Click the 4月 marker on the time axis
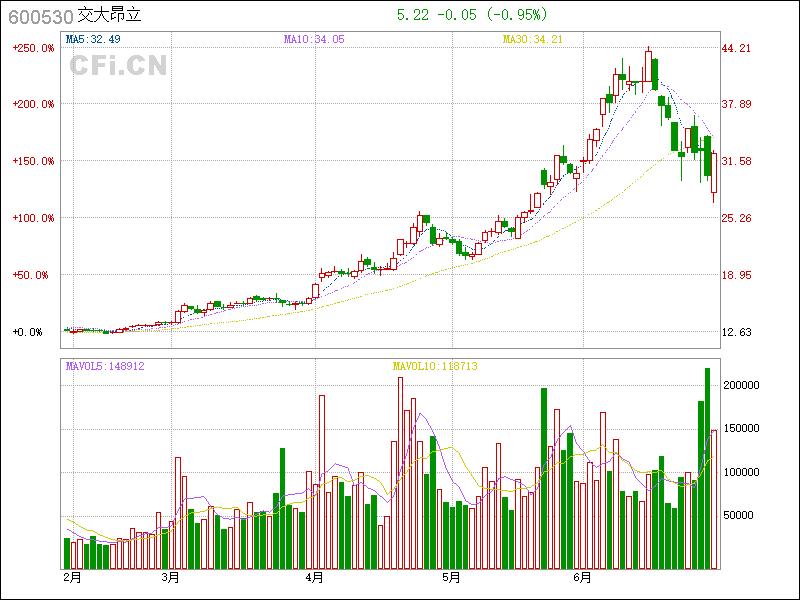Screen dimensions: 800x600 [314, 578]
